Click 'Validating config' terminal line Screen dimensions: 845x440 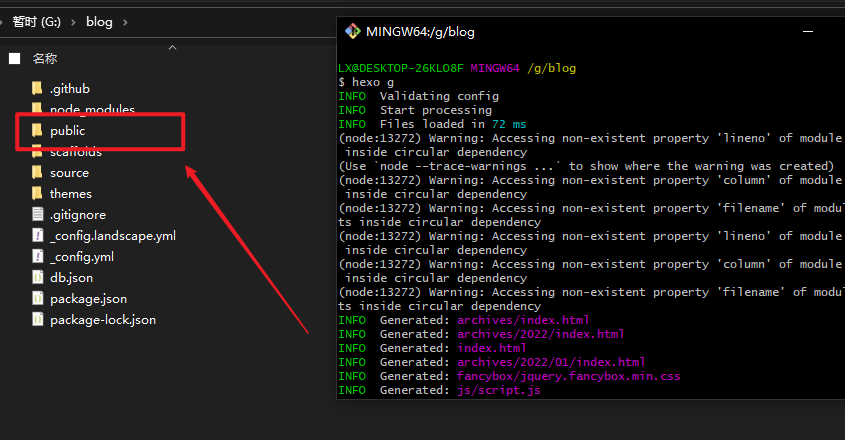(439, 96)
